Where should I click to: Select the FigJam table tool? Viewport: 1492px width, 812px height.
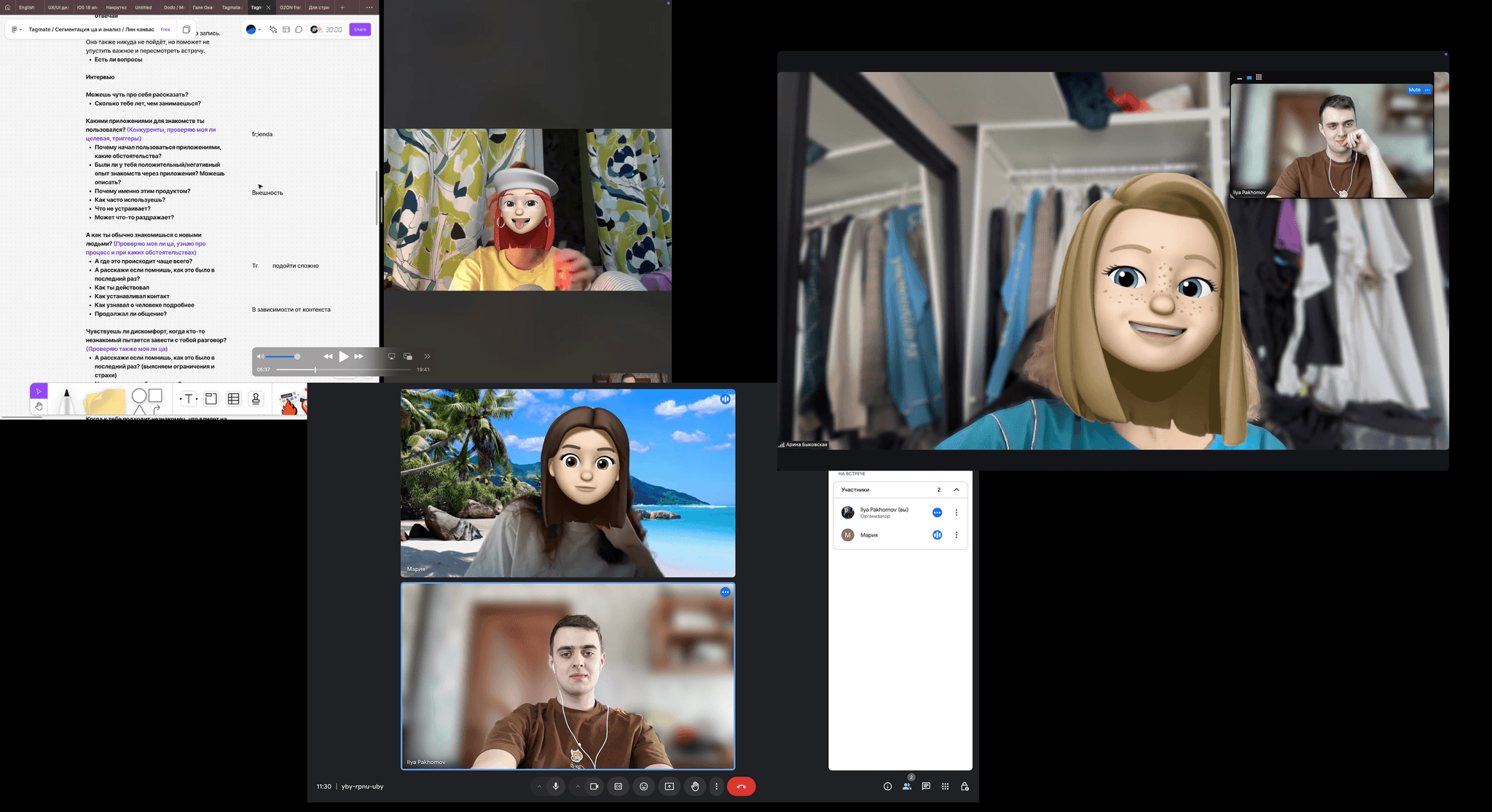click(x=233, y=398)
